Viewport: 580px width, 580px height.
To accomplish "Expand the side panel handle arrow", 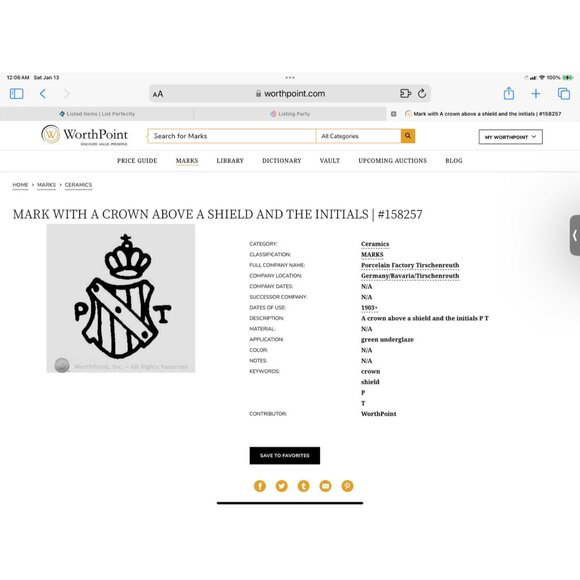I will point(575,235).
